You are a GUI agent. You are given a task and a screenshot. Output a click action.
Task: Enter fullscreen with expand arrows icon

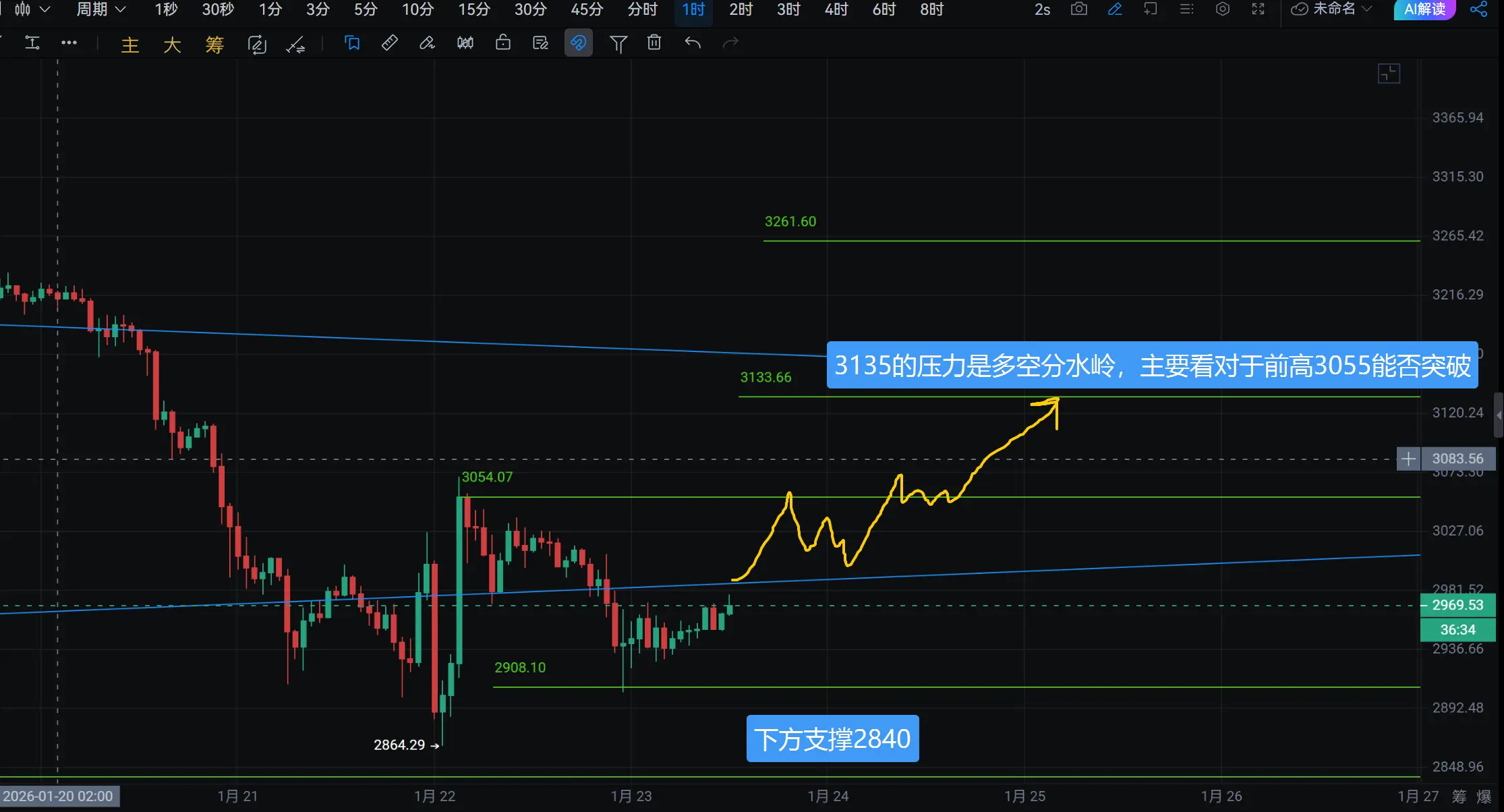pos(1258,9)
